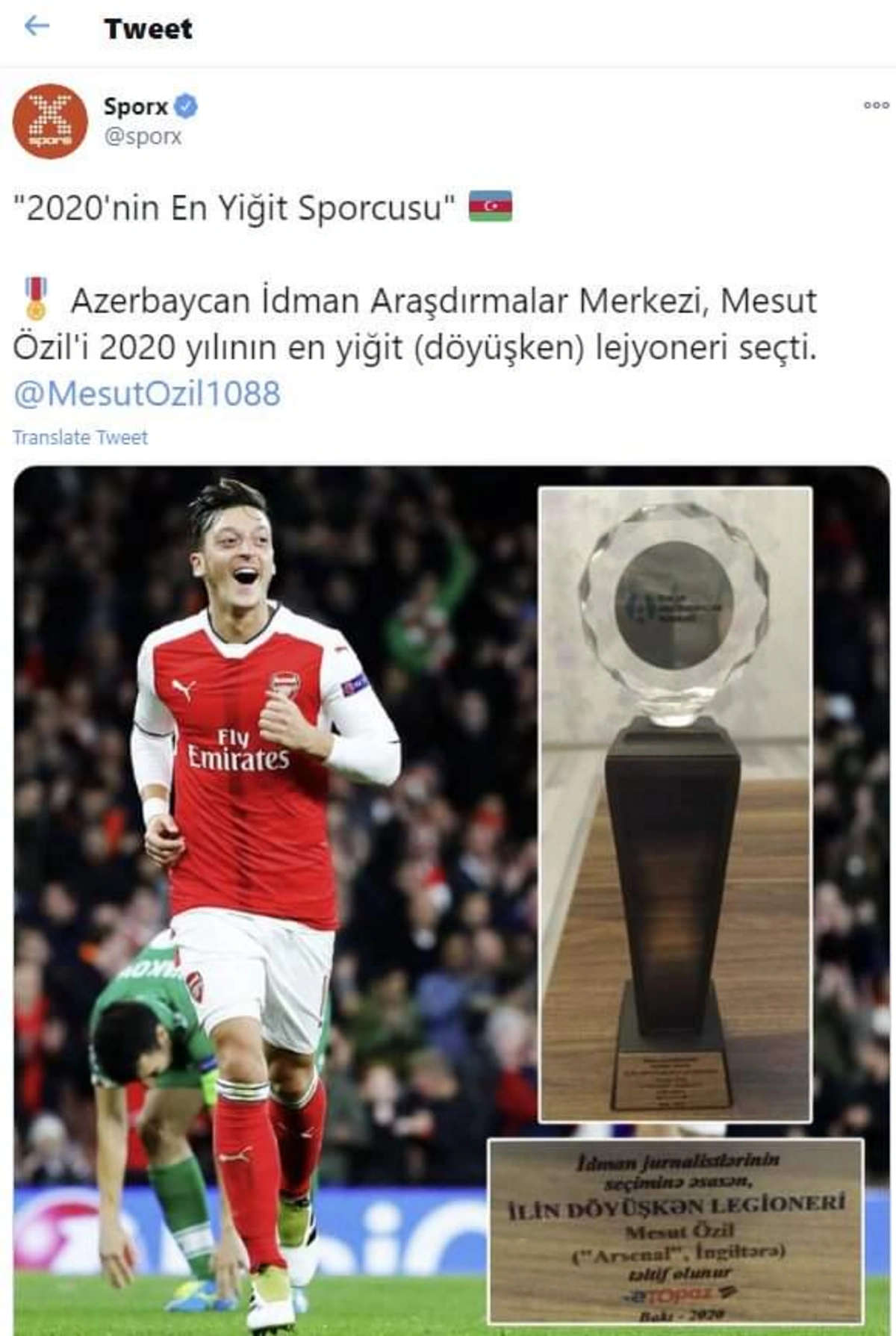
Task: View the crystal trophy inset picture
Action: [675, 805]
